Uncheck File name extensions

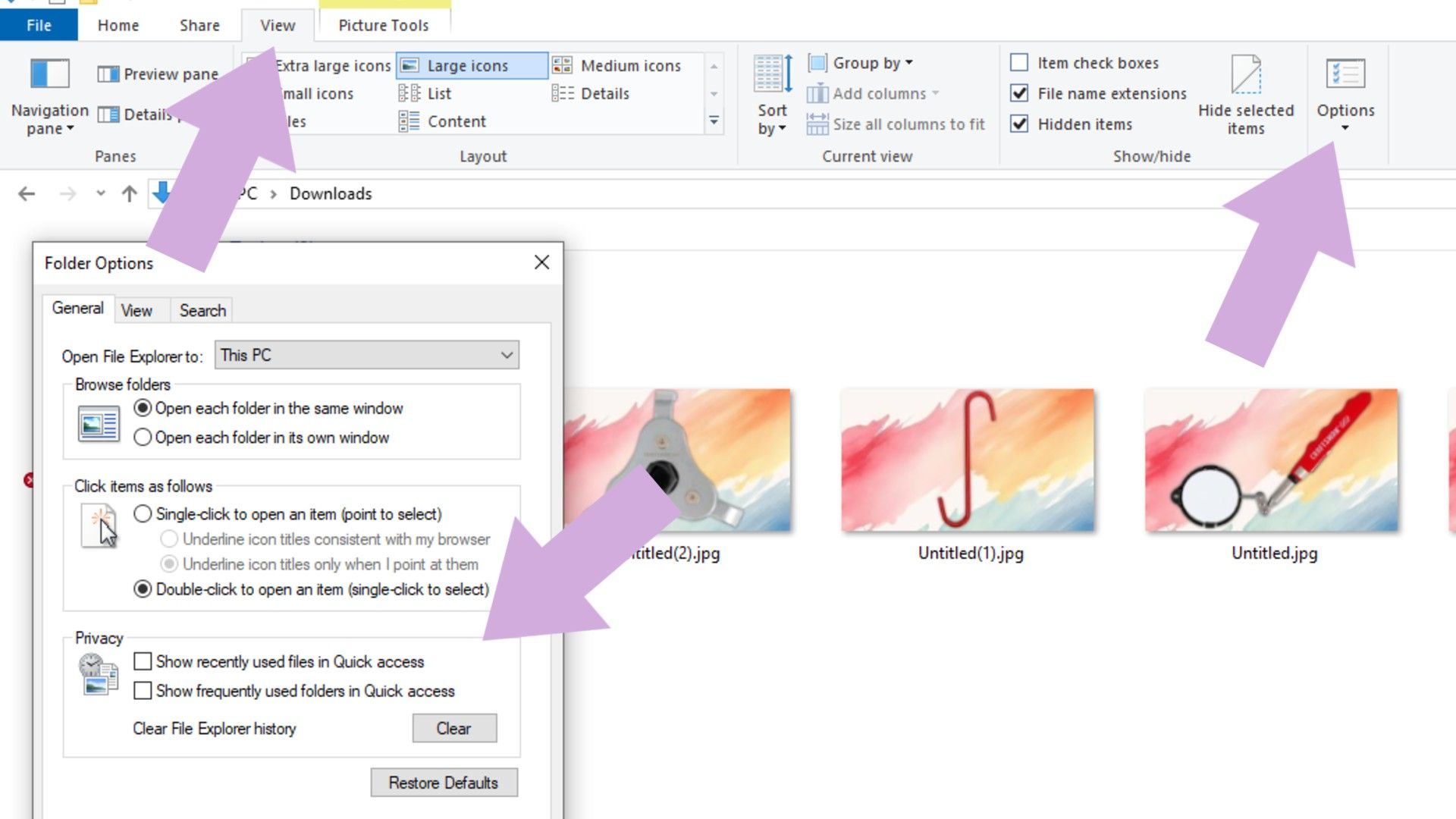coord(1019,93)
